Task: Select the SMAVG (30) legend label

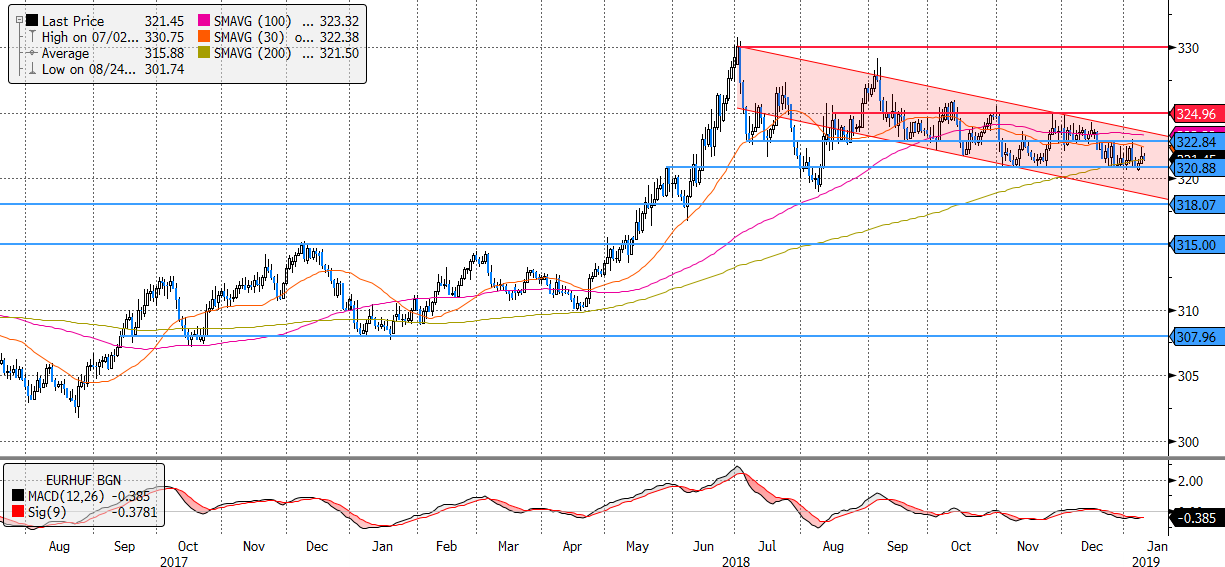Action: 251,37
